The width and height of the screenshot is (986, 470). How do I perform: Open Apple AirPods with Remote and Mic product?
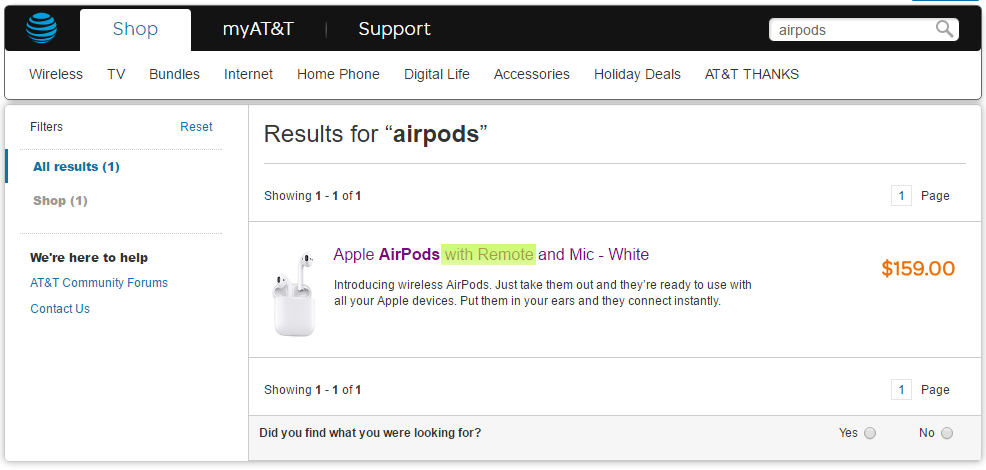pyautogui.click(x=491, y=254)
